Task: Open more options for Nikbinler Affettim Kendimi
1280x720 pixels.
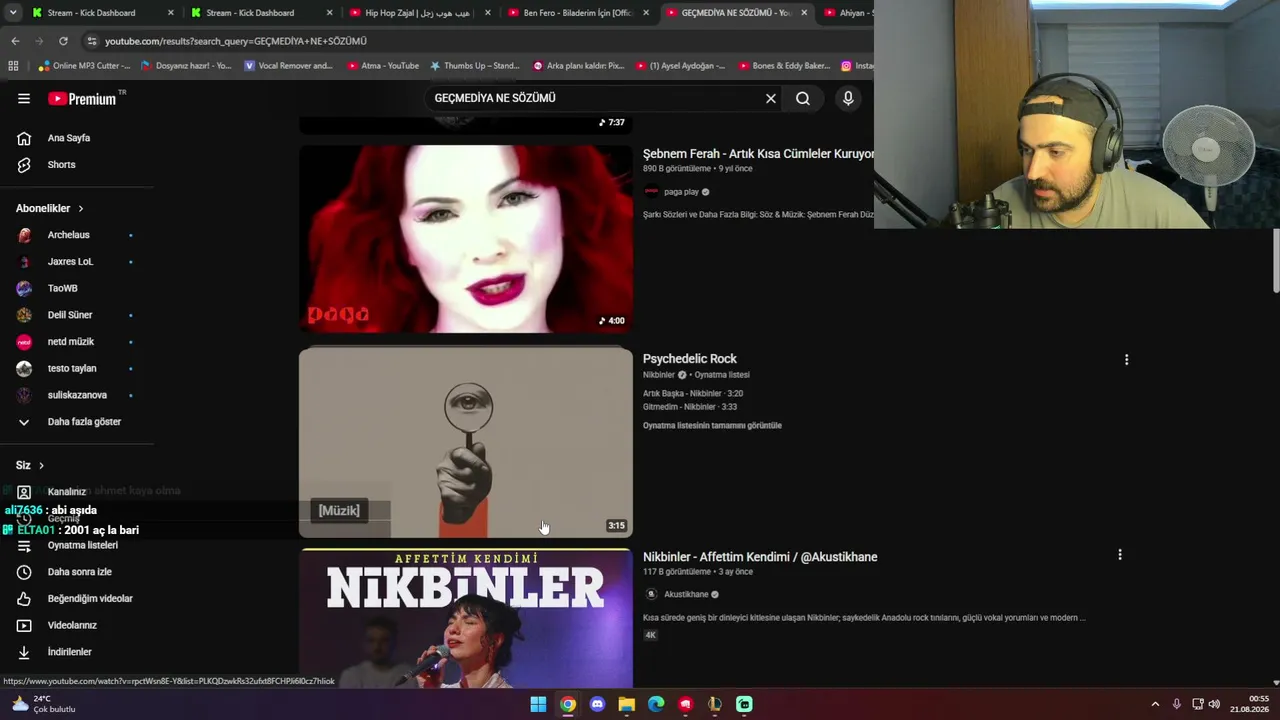Action: coord(1119,555)
